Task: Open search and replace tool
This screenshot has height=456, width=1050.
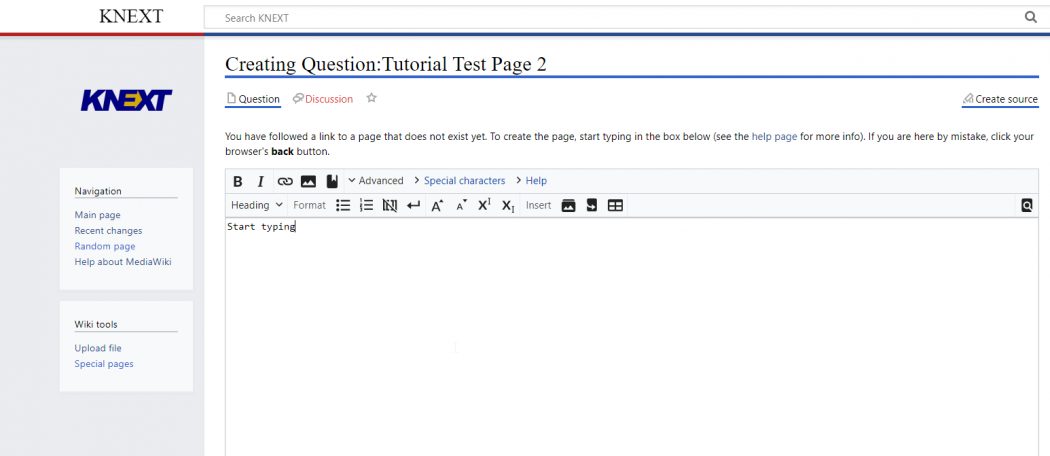Action: (1027, 205)
